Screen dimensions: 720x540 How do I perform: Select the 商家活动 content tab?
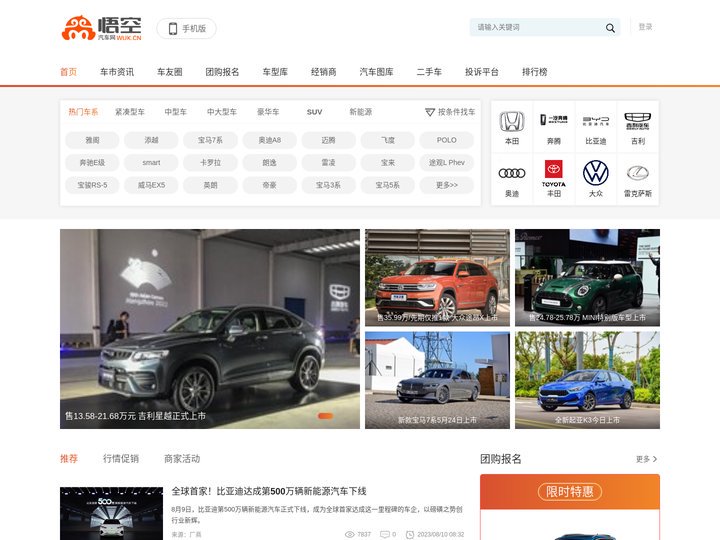click(x=182, y=458)
